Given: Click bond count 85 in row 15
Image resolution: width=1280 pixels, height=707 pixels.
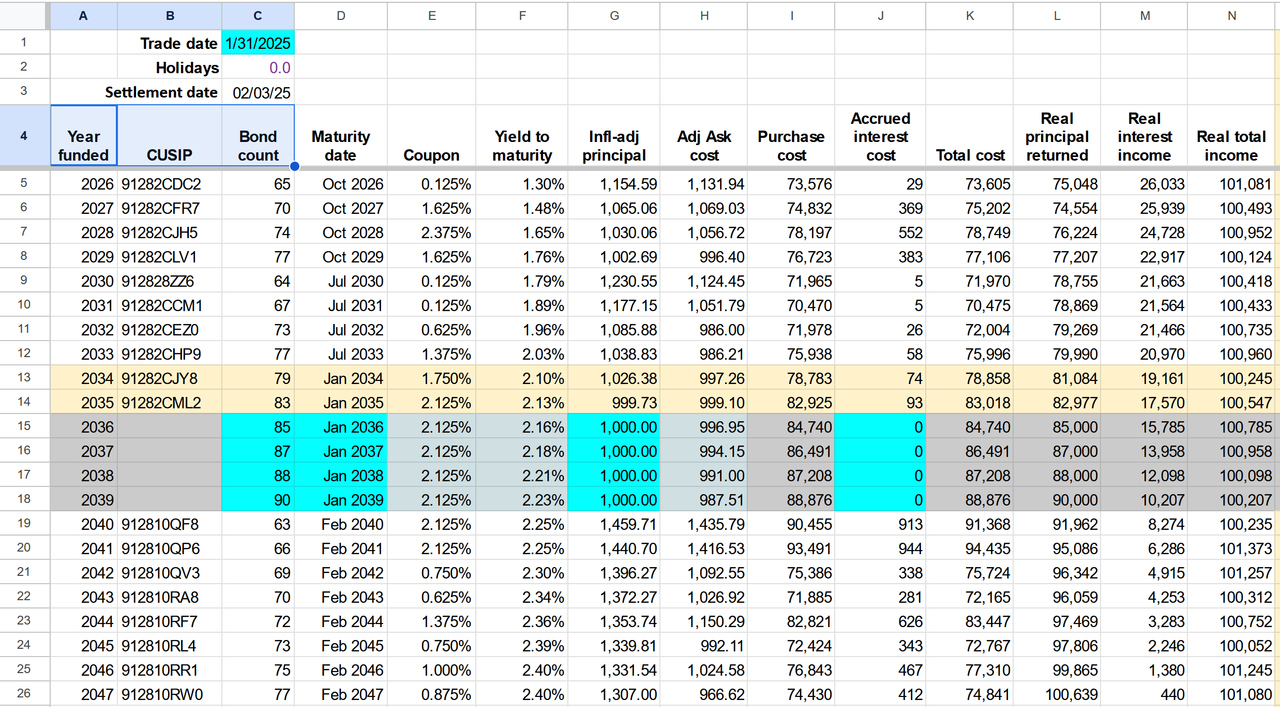Looking at the screenshot, I should (258, 427).
